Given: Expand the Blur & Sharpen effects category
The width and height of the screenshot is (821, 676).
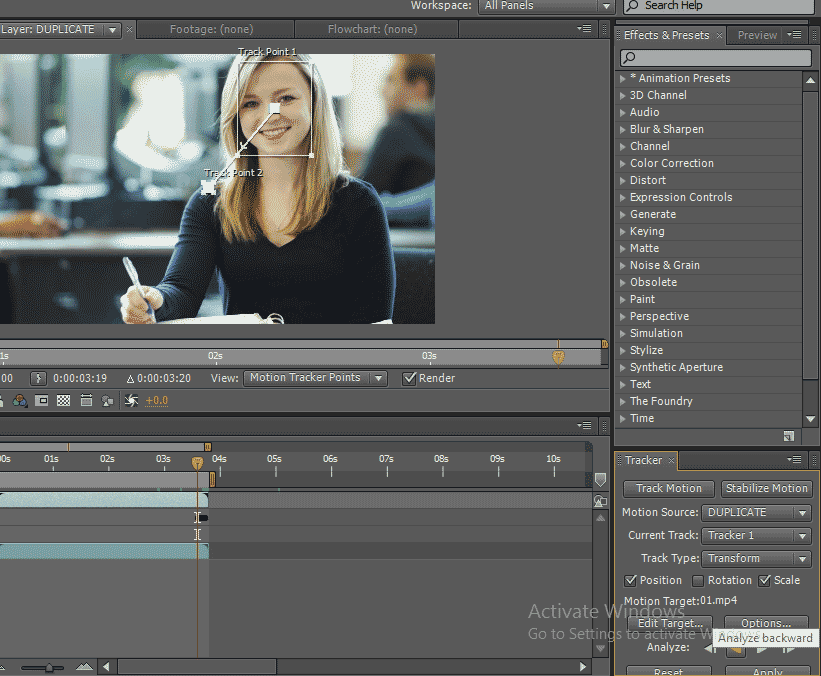Looking at the screenshot, I should (x=623, y=130).
